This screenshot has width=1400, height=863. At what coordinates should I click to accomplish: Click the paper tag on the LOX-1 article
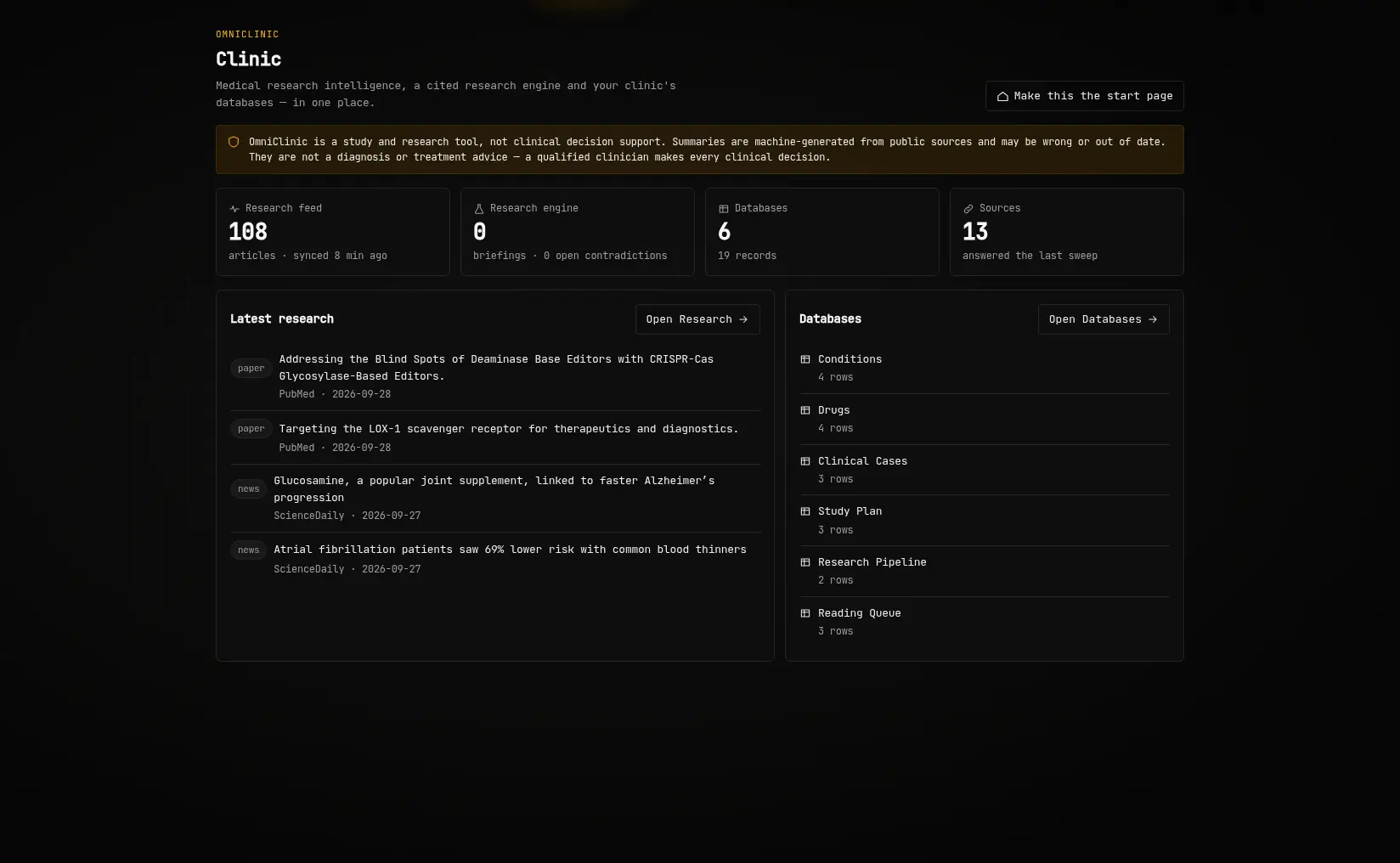[251, 429]
